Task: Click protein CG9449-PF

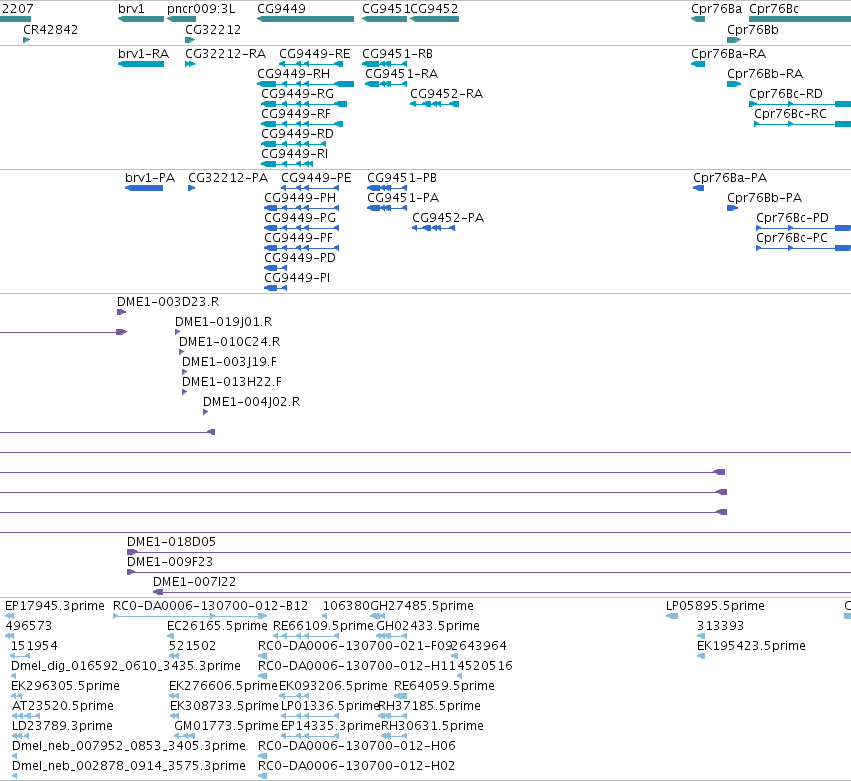Action: click(x=299, y=238)
